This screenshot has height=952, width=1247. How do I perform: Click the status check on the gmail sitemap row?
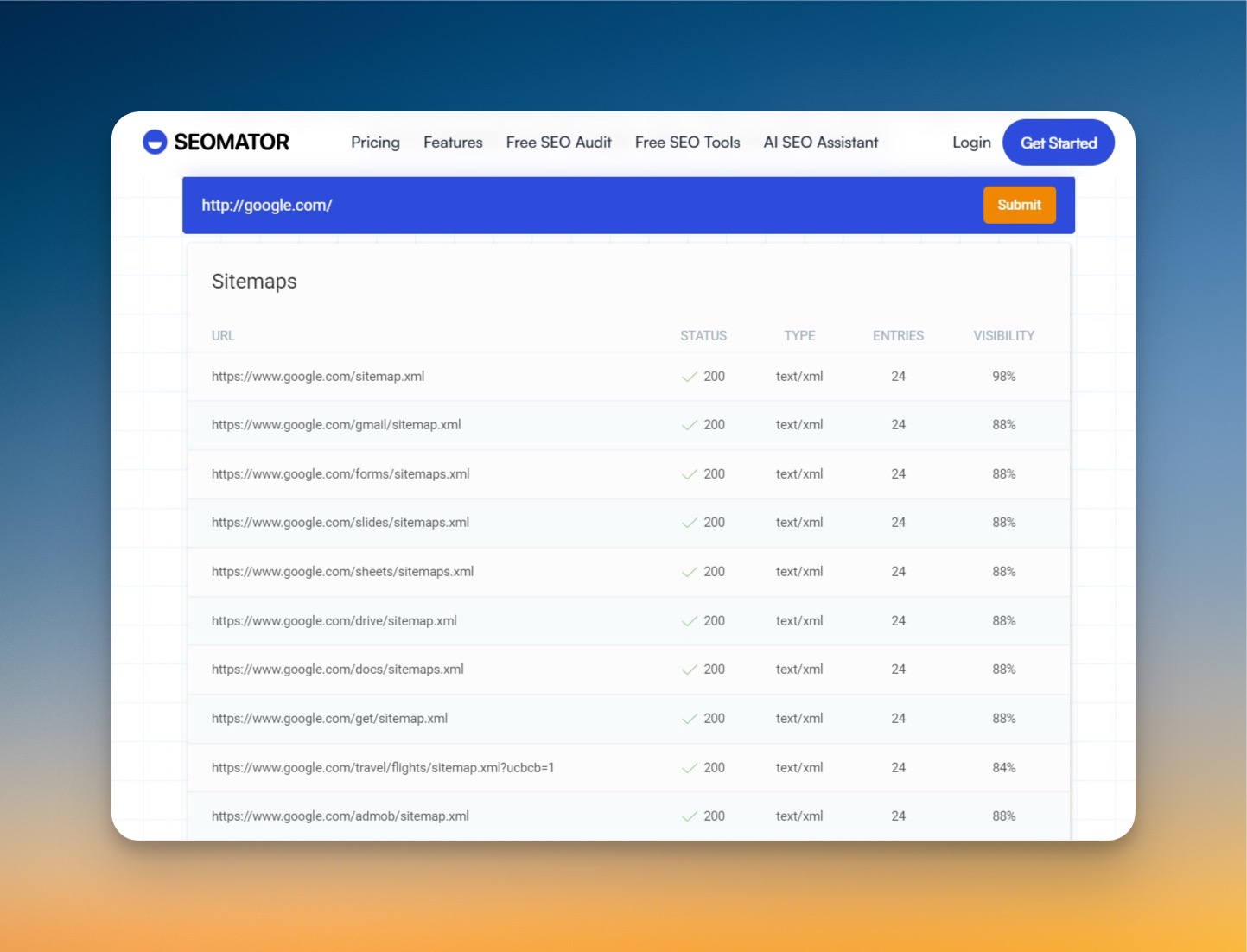[x=688, y=424]
